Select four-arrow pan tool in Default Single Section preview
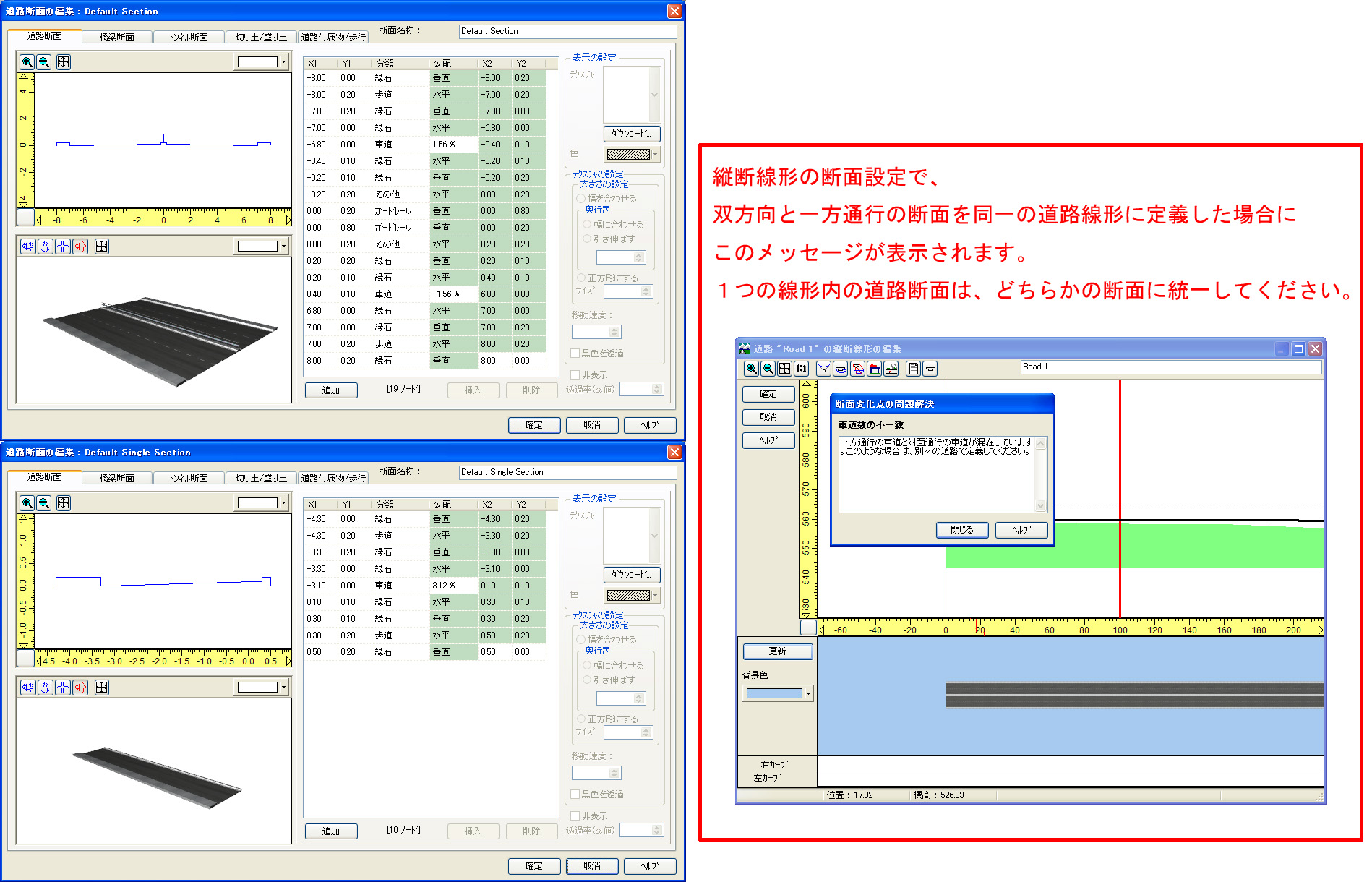 pos(63,688)
